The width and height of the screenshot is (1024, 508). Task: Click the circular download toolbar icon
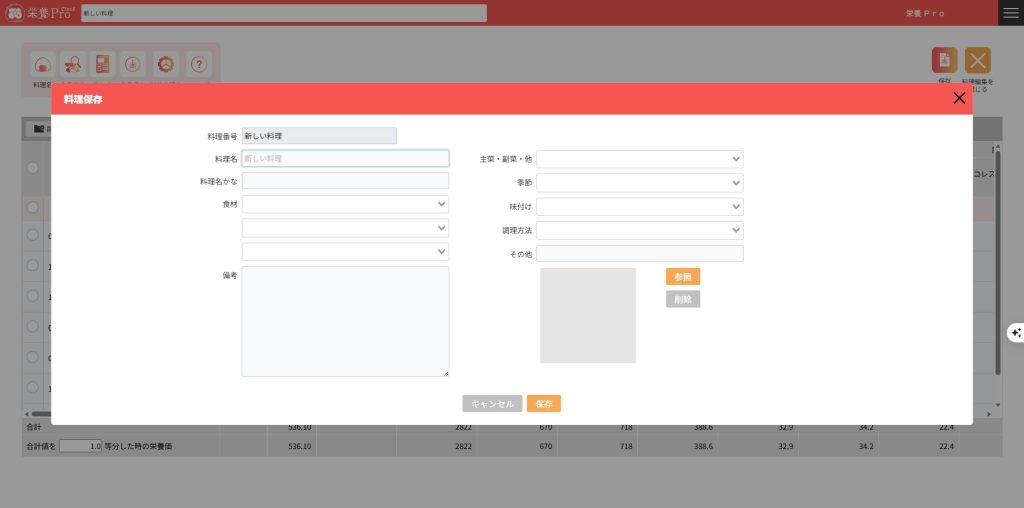click(133, 65)
